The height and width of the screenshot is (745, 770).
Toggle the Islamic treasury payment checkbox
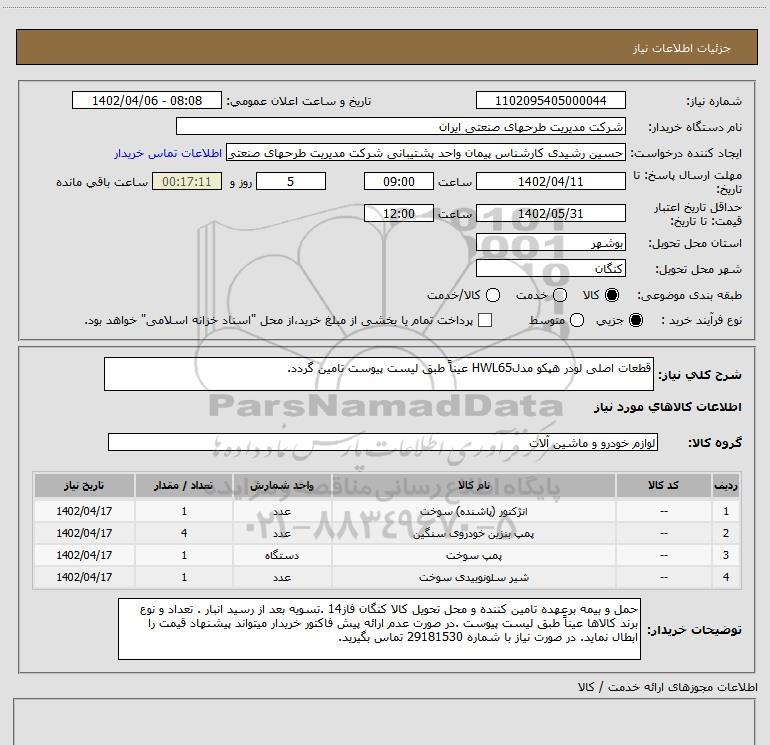point(485,320)
